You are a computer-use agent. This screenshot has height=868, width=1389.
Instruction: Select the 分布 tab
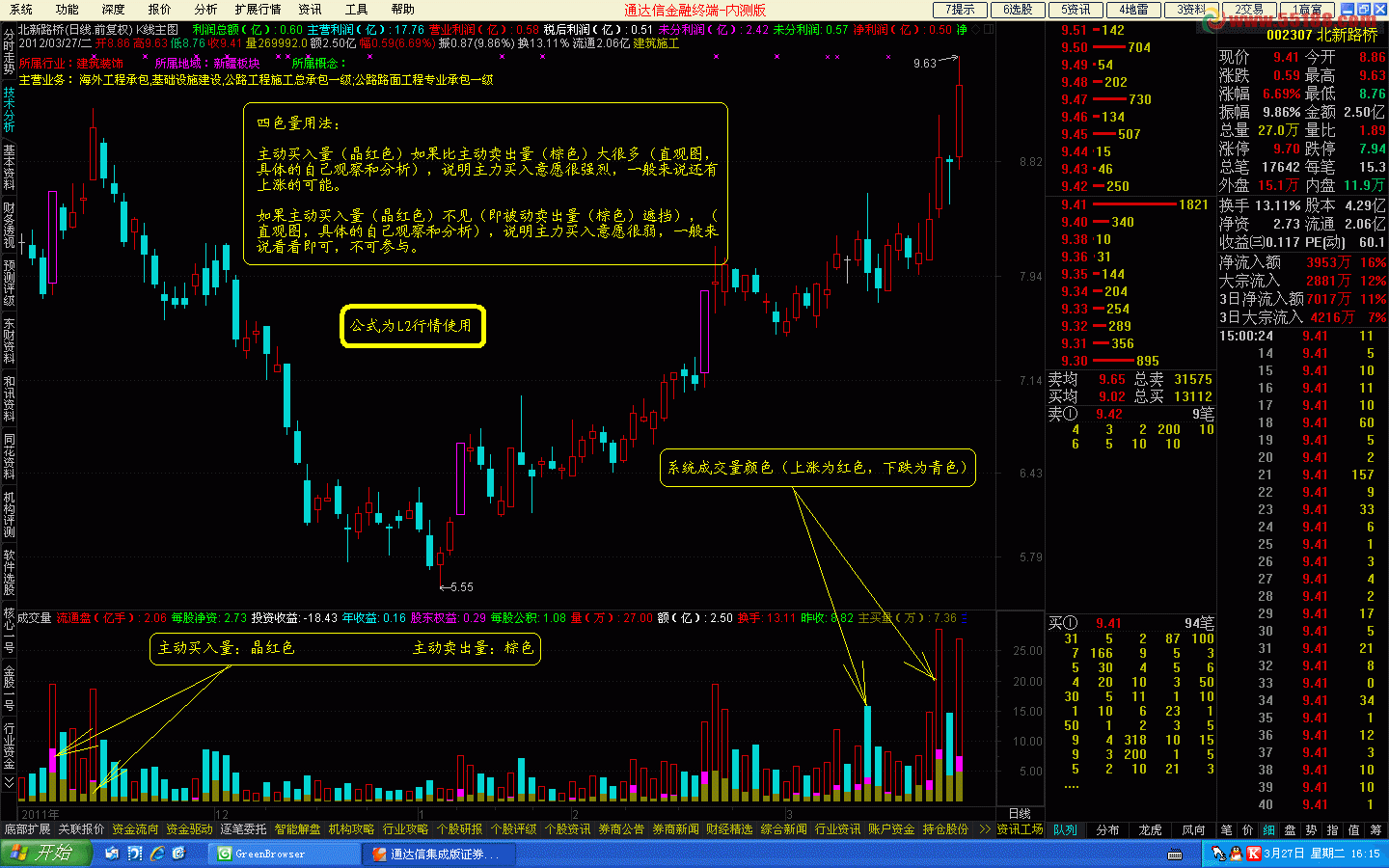pos(1107,829)
